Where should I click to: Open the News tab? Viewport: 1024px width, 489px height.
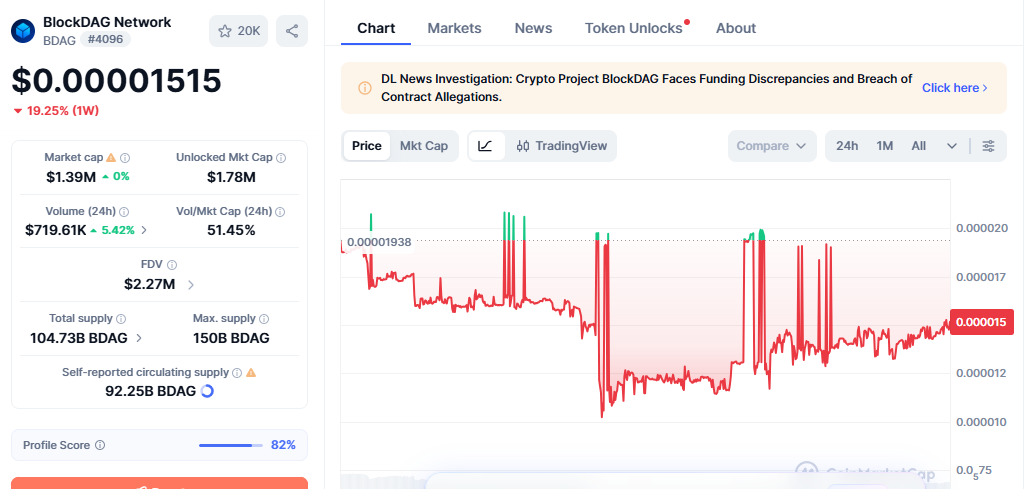point(534,28)
